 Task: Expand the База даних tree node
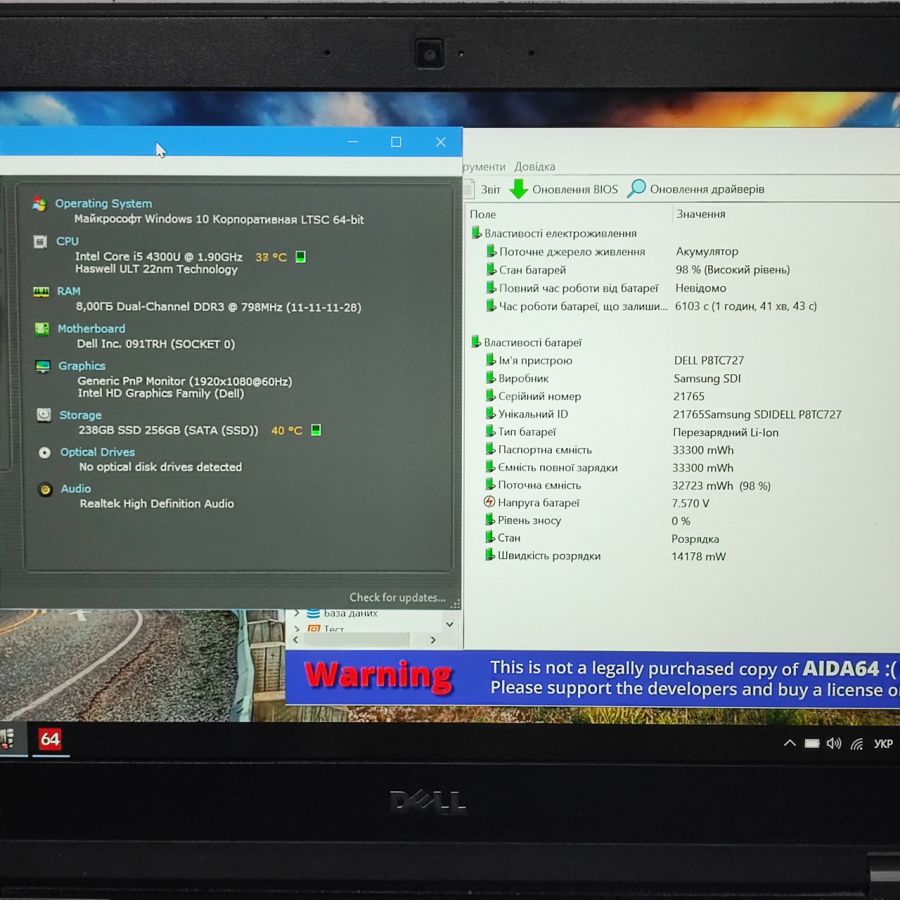[296, 613]
